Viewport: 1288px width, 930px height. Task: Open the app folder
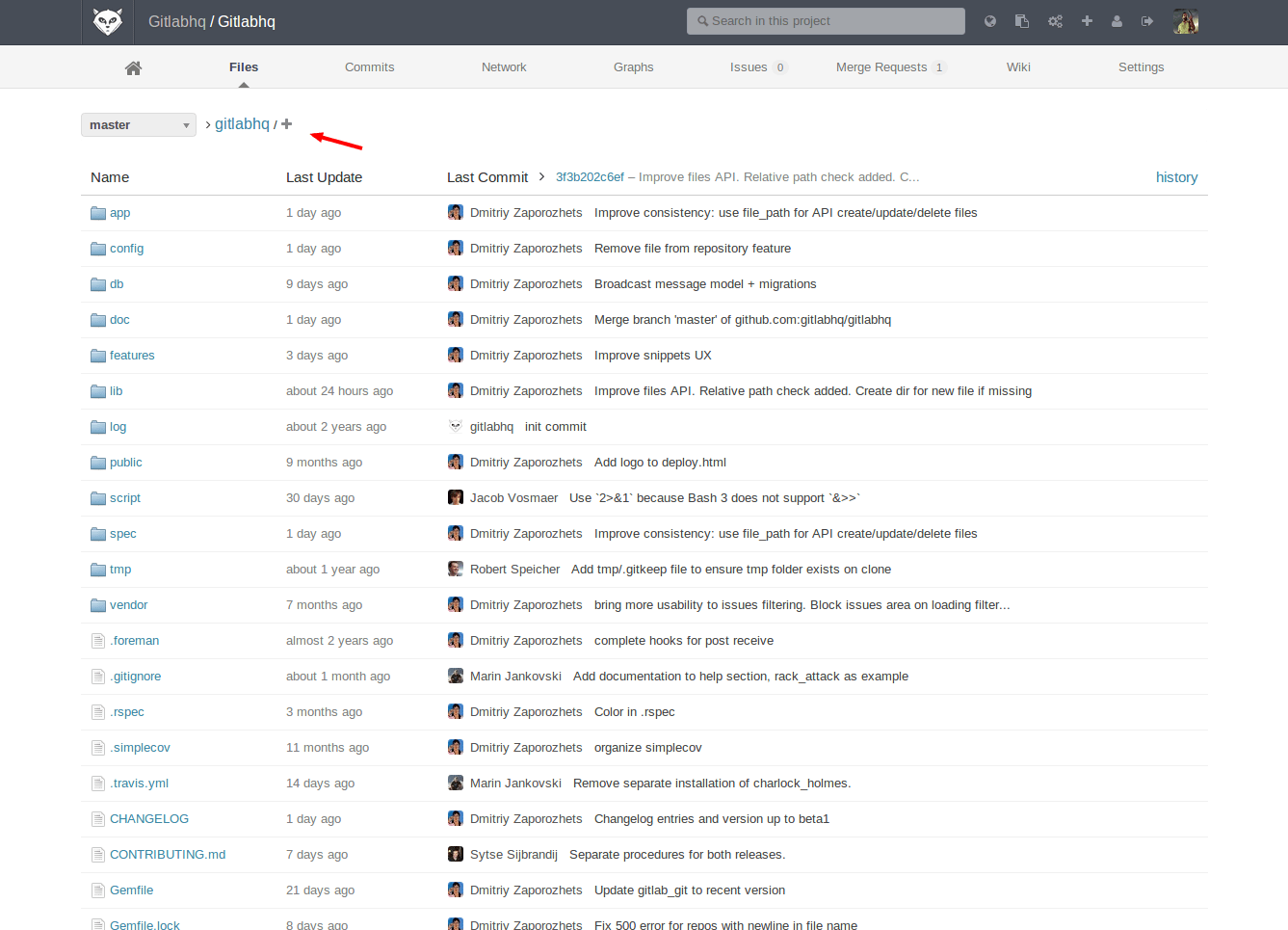pyautogui.click(x=119, y=213)
